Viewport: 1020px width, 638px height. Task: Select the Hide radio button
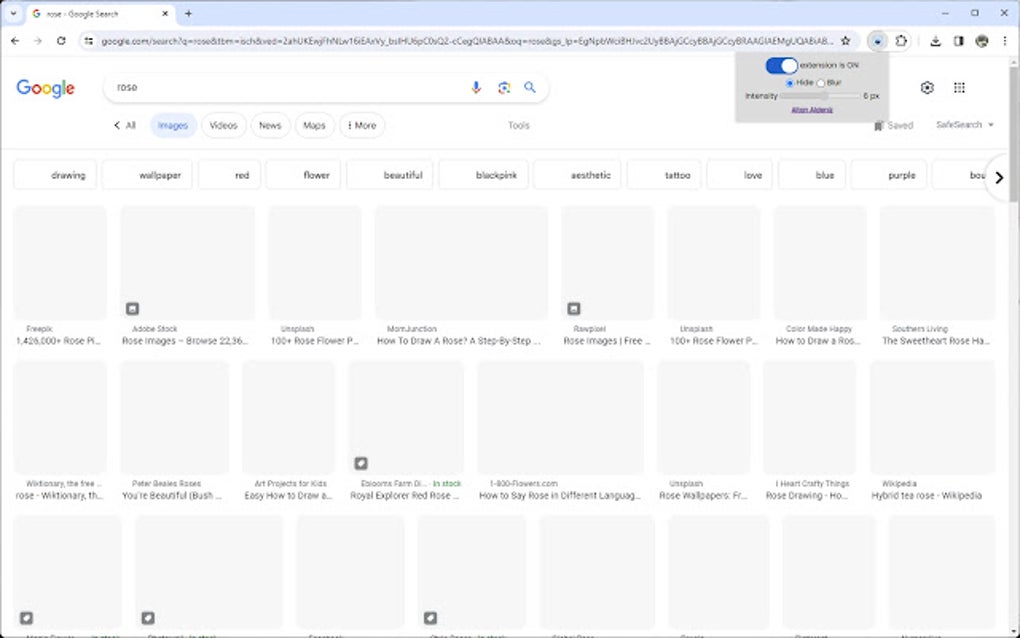click(791, 83)
